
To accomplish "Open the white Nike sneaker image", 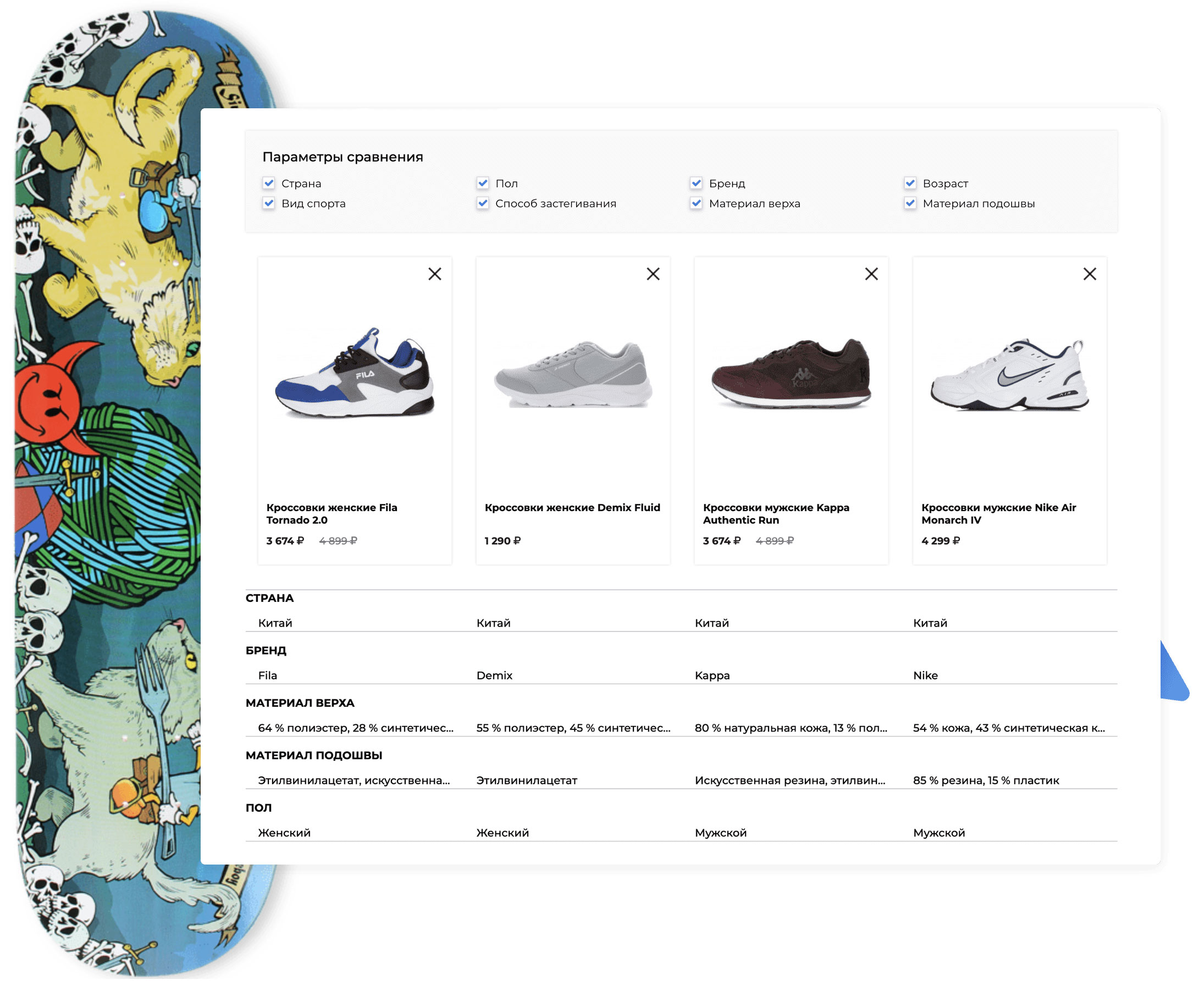I will (x=1009, y=374).
